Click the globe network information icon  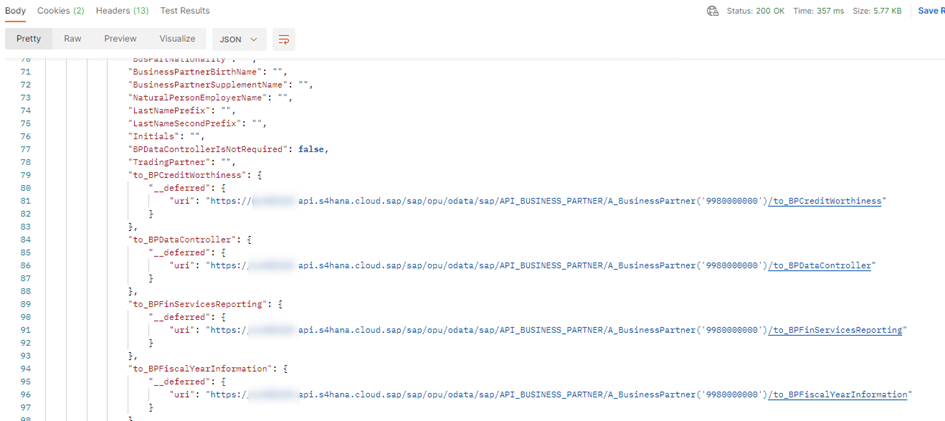[713, 11]
